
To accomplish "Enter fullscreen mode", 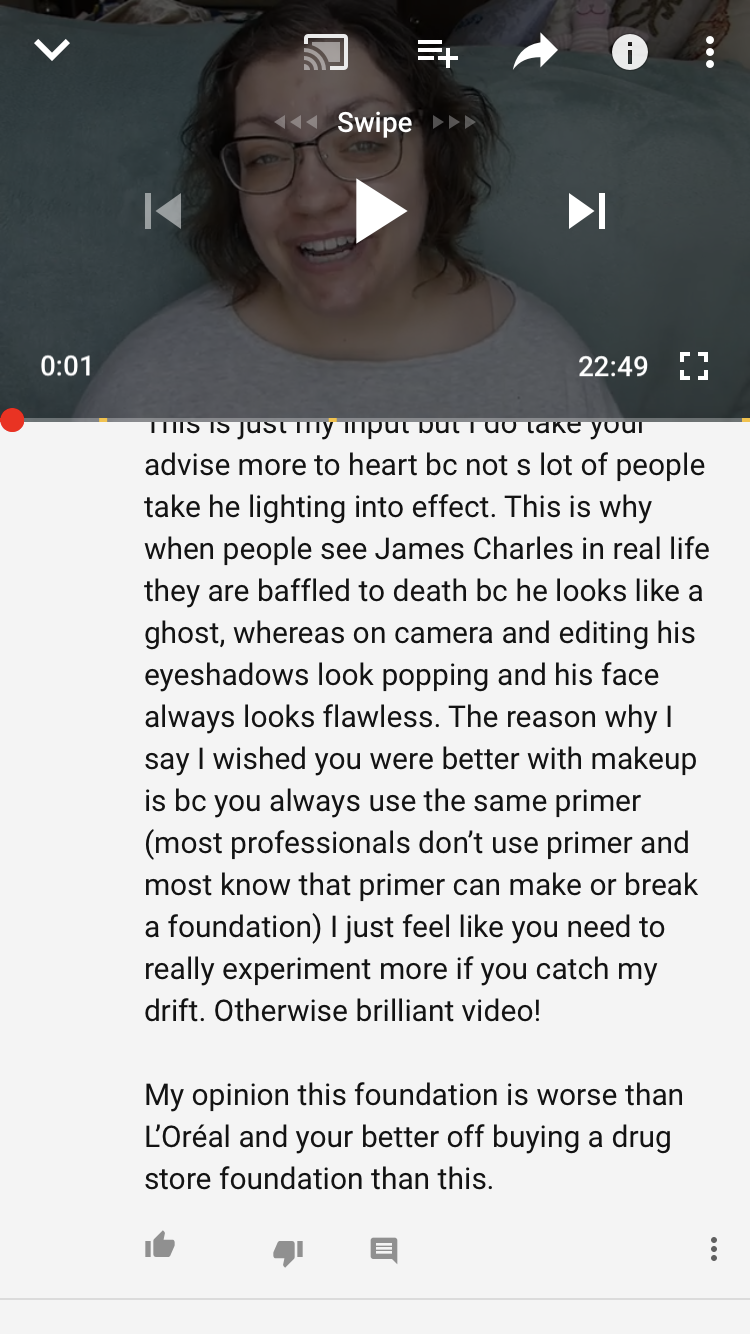I will point(693,366).
